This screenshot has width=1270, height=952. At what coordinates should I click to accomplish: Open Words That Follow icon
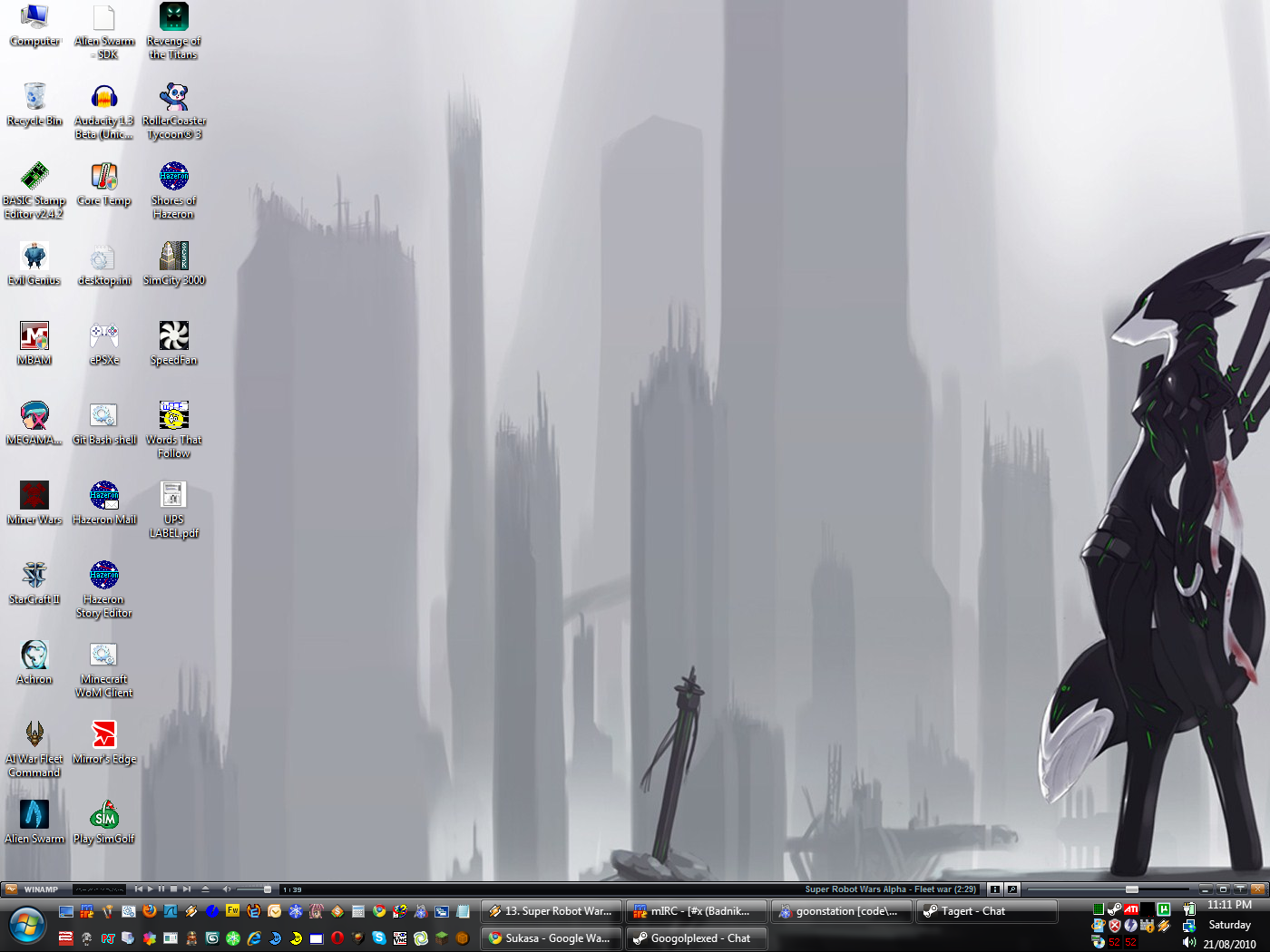pos(173,431)
